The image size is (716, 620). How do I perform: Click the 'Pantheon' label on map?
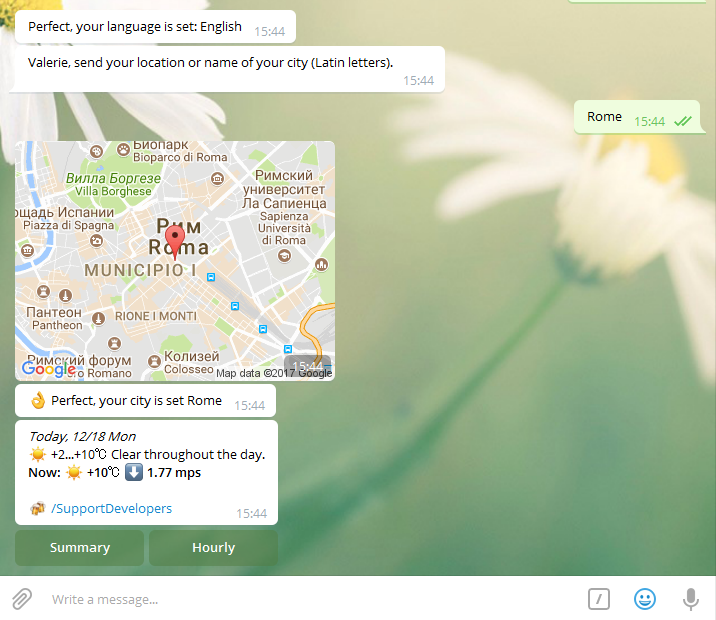pos(57,325)
